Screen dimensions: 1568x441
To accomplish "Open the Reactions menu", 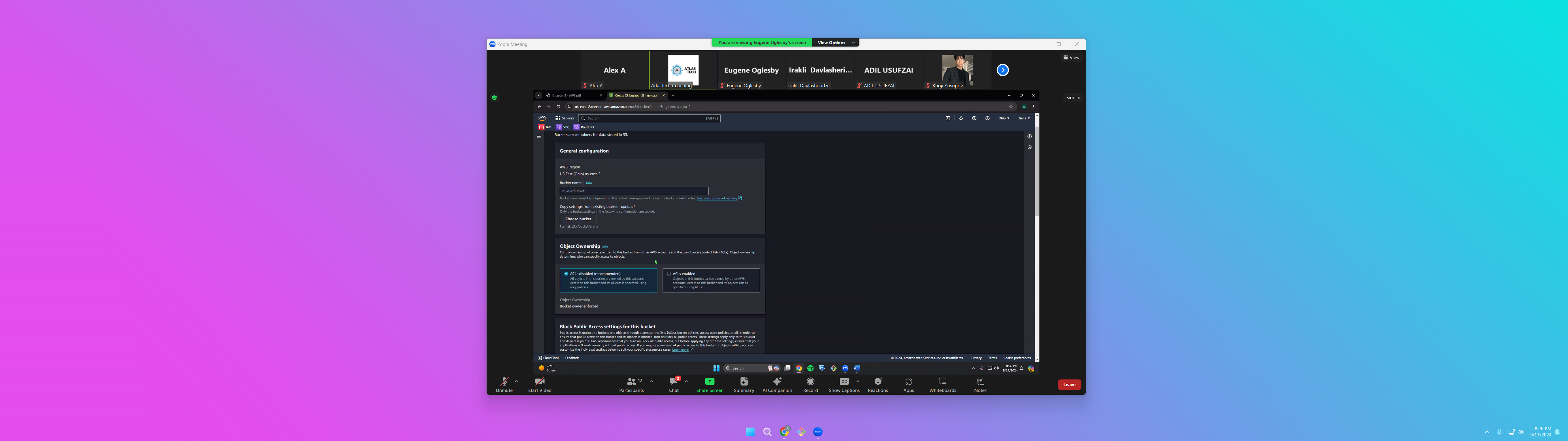I will pyautogui.click(x=878, y=382).
